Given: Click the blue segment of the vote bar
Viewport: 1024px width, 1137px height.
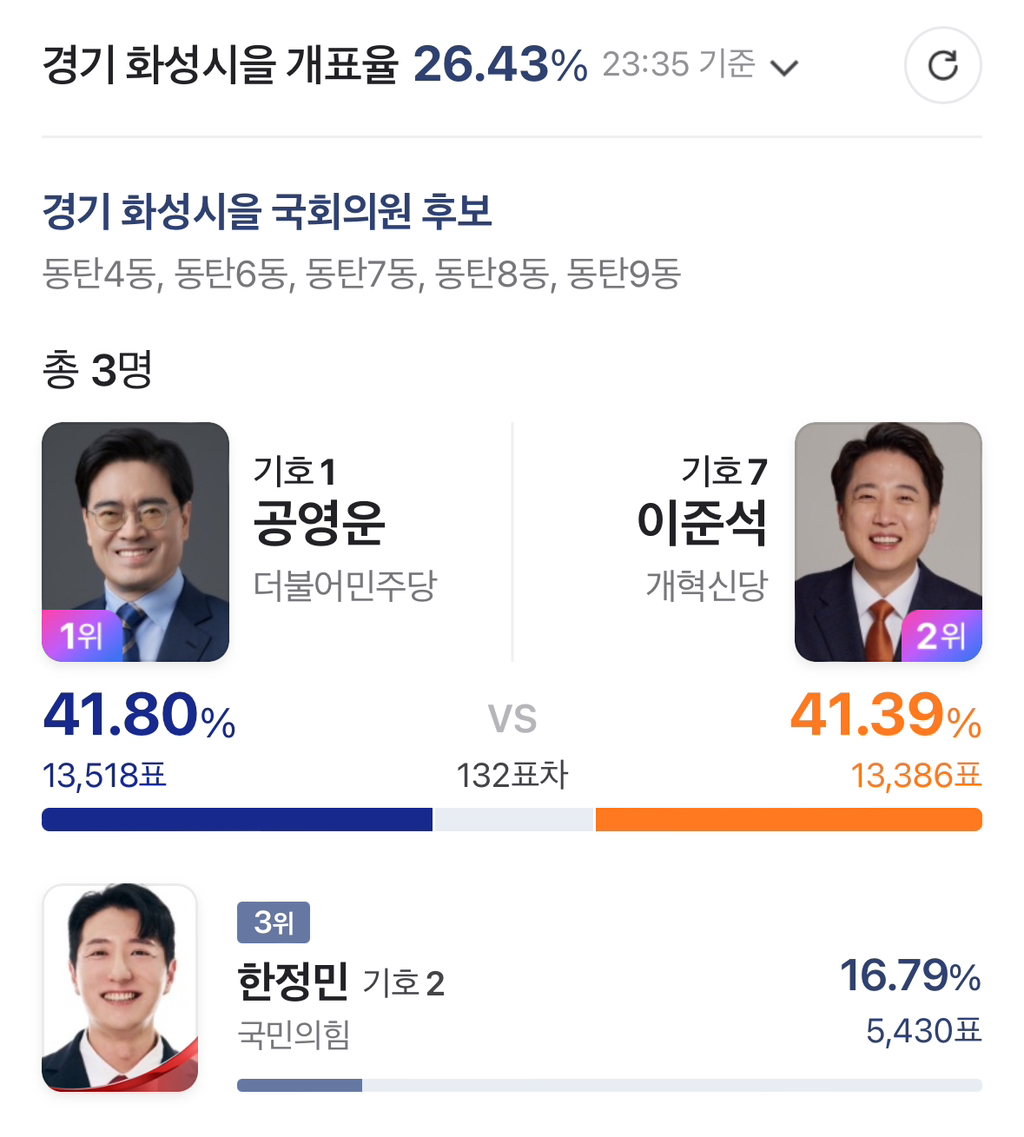Looking at the screenshot, I should coord(237,819).
